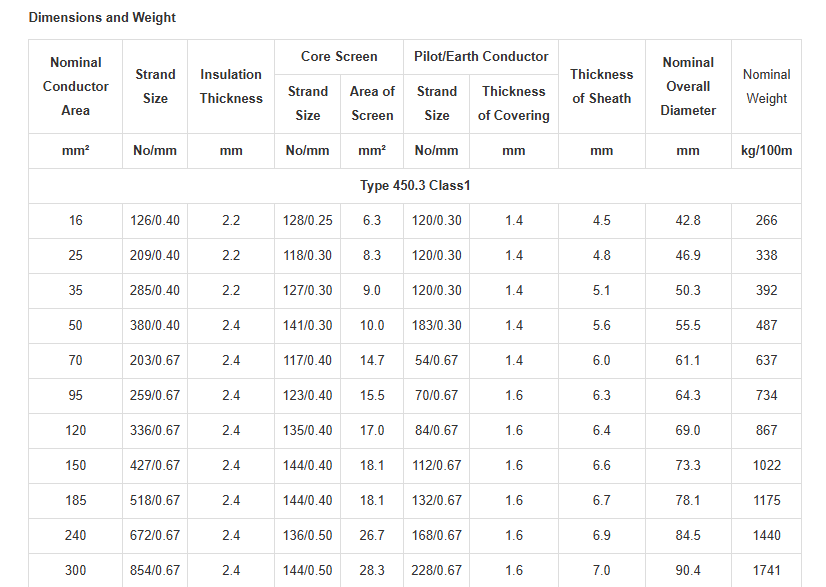Image resolution: width=826 pixels, height=587 pixels.
Task: Click the 'Nominal Weight' header
Action: pos(766,86)
